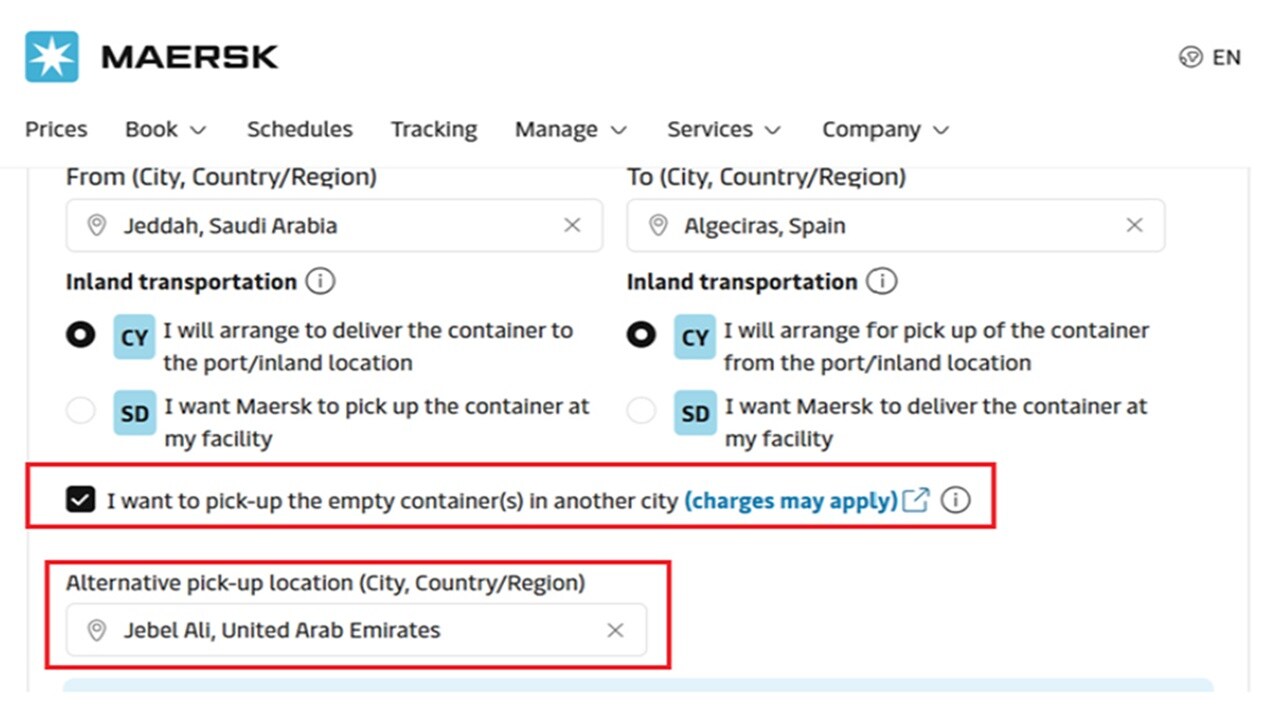
Task: Clear the Jeddah, Saudi Arabia origin field
Action: point(572,225)
